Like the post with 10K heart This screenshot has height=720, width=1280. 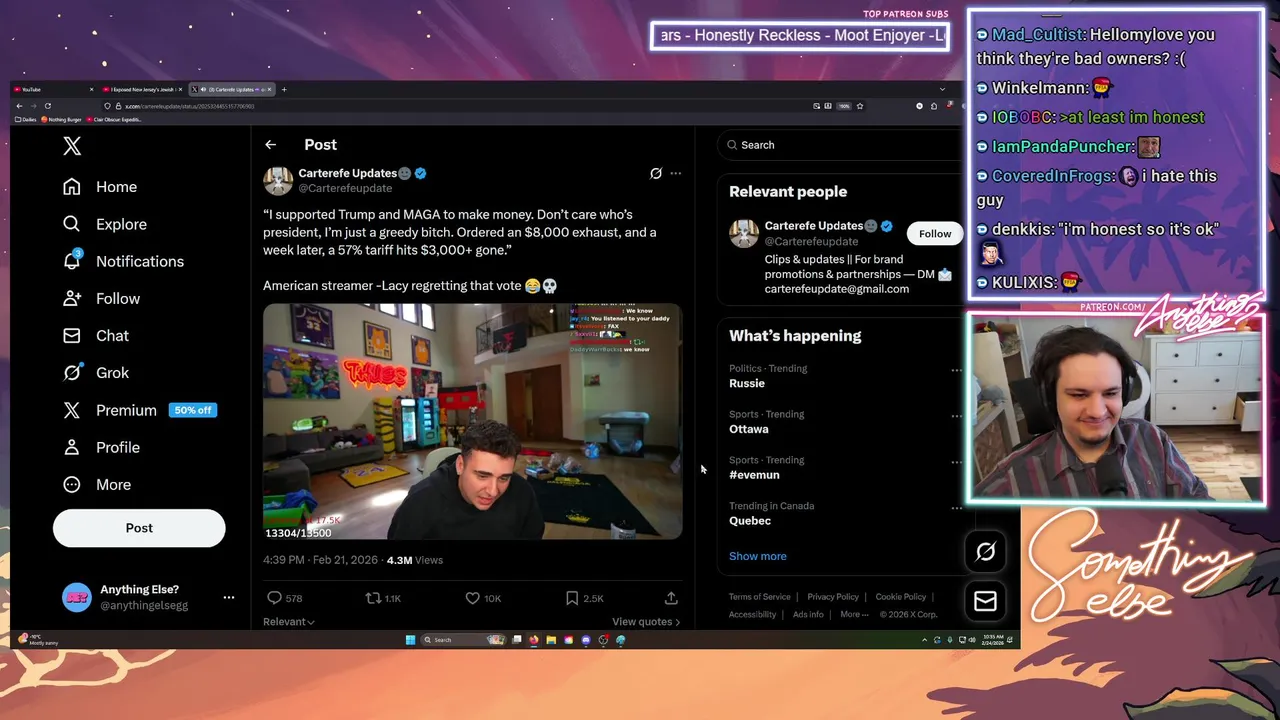[x=472, y=598]
